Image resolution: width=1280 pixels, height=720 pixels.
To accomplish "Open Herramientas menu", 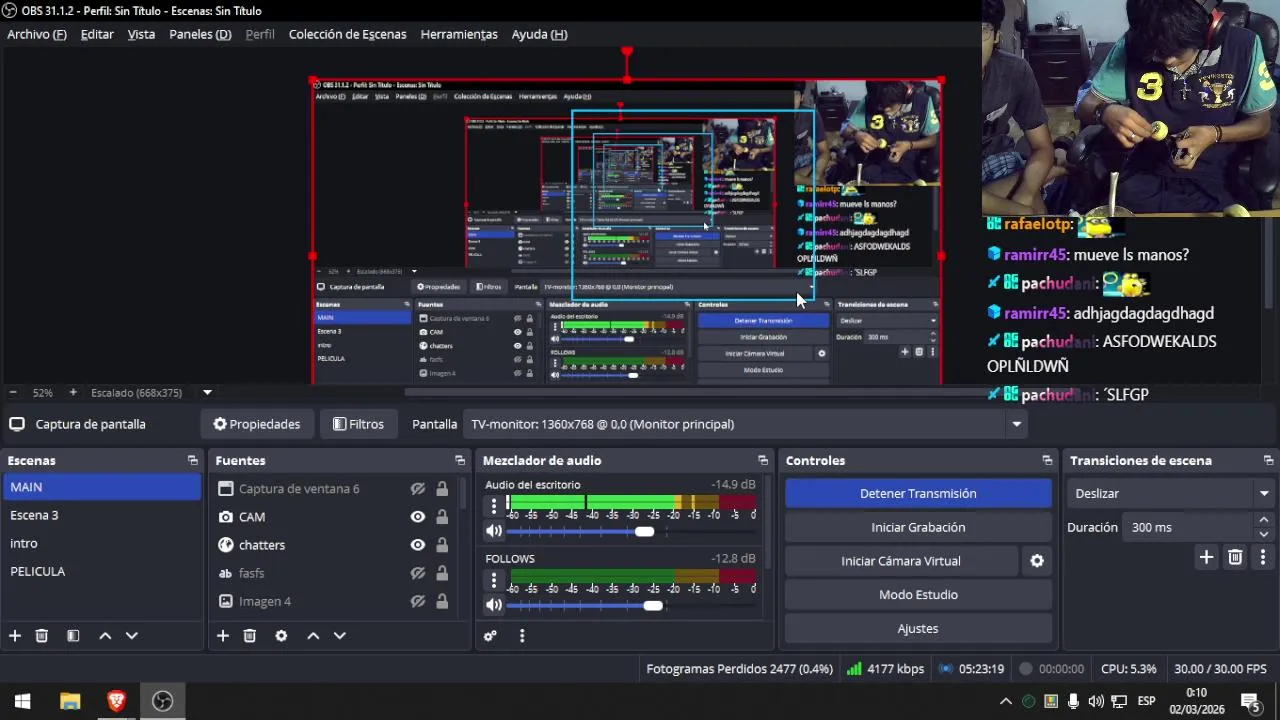I will click(x=459, y=34).
